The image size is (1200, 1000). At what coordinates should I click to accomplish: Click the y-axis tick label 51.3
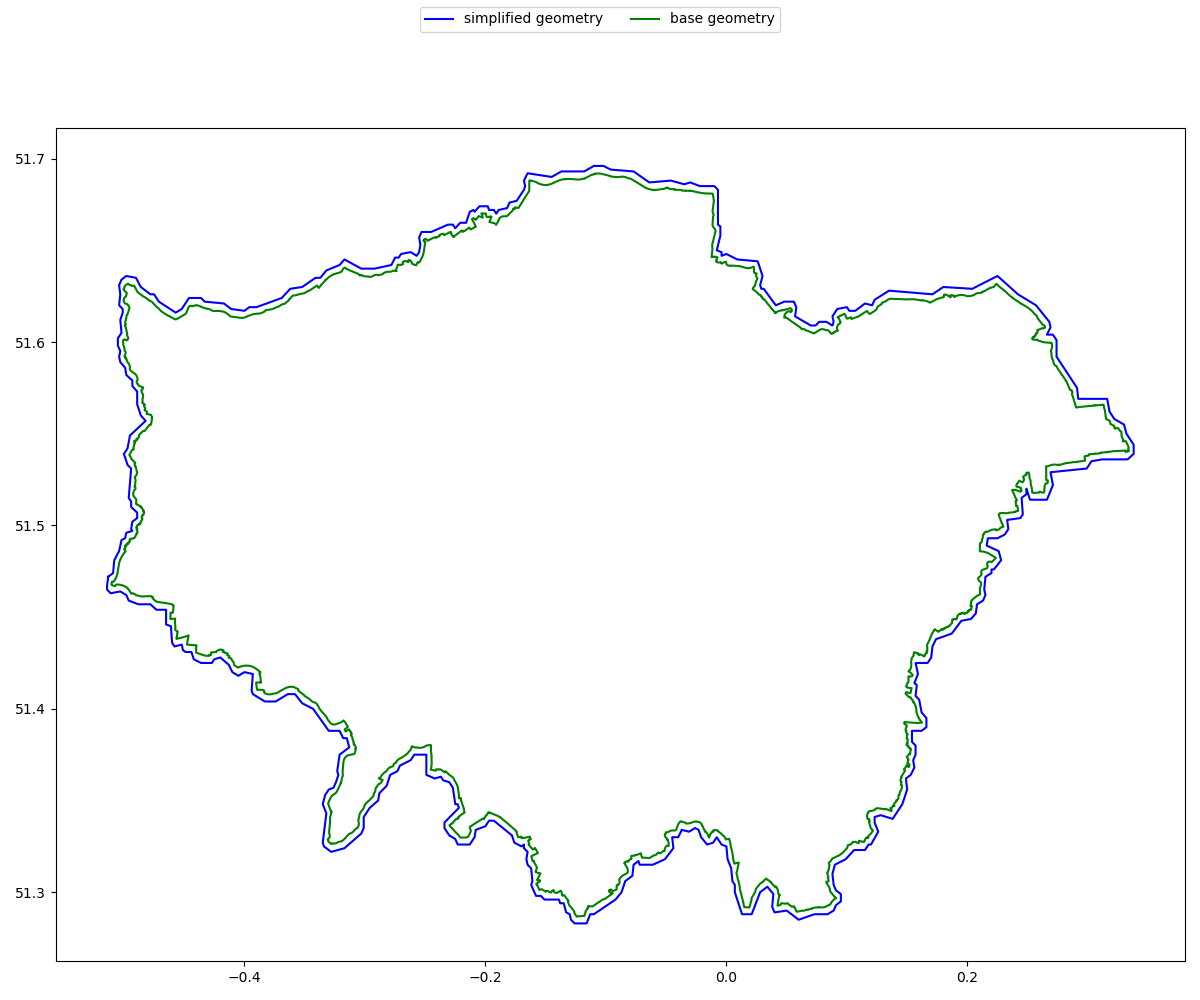tap(32, 892)
